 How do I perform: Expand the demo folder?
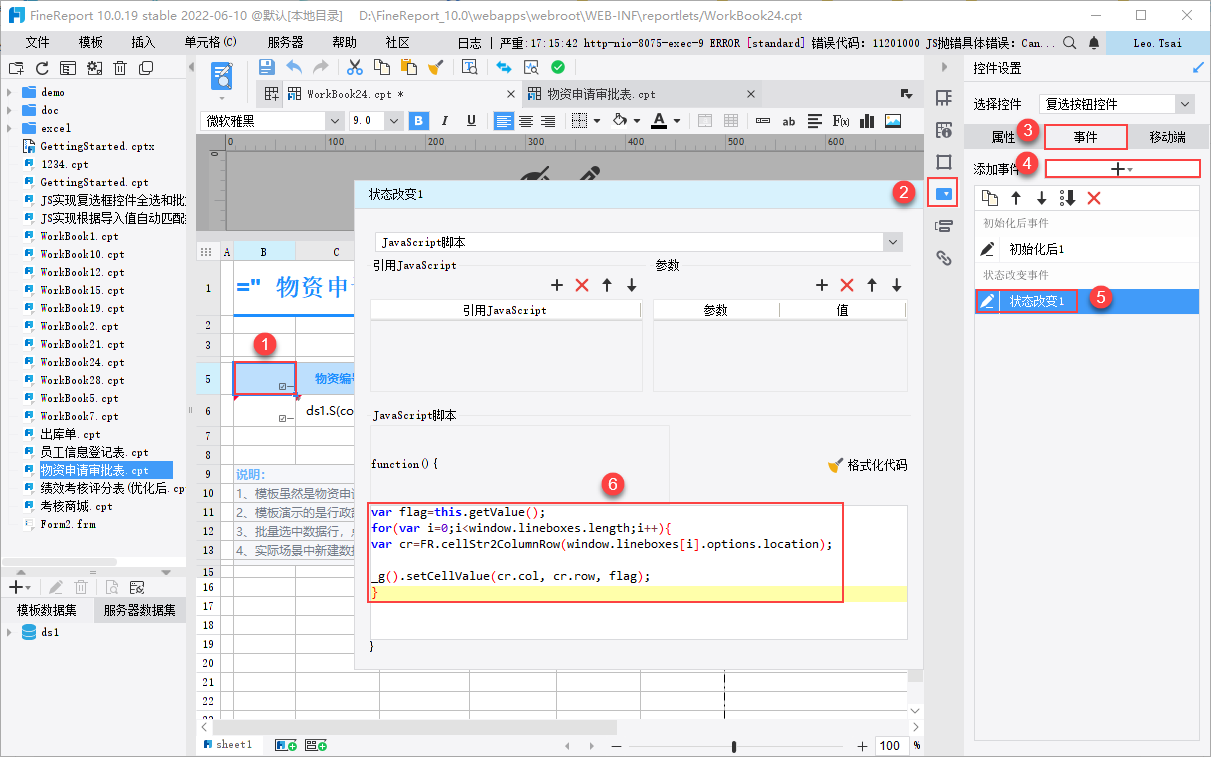(9, 92)
